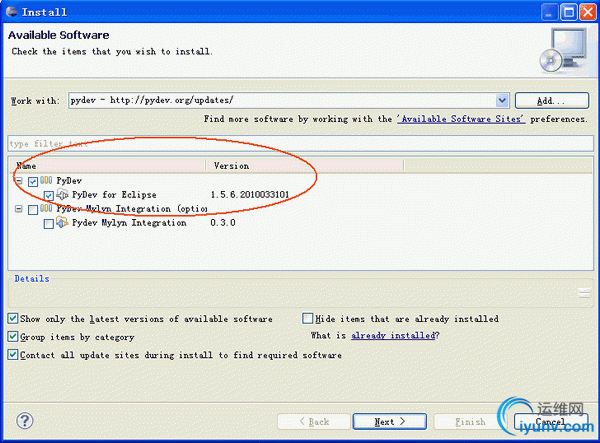Open the already installed link

(x=393, y=336)
